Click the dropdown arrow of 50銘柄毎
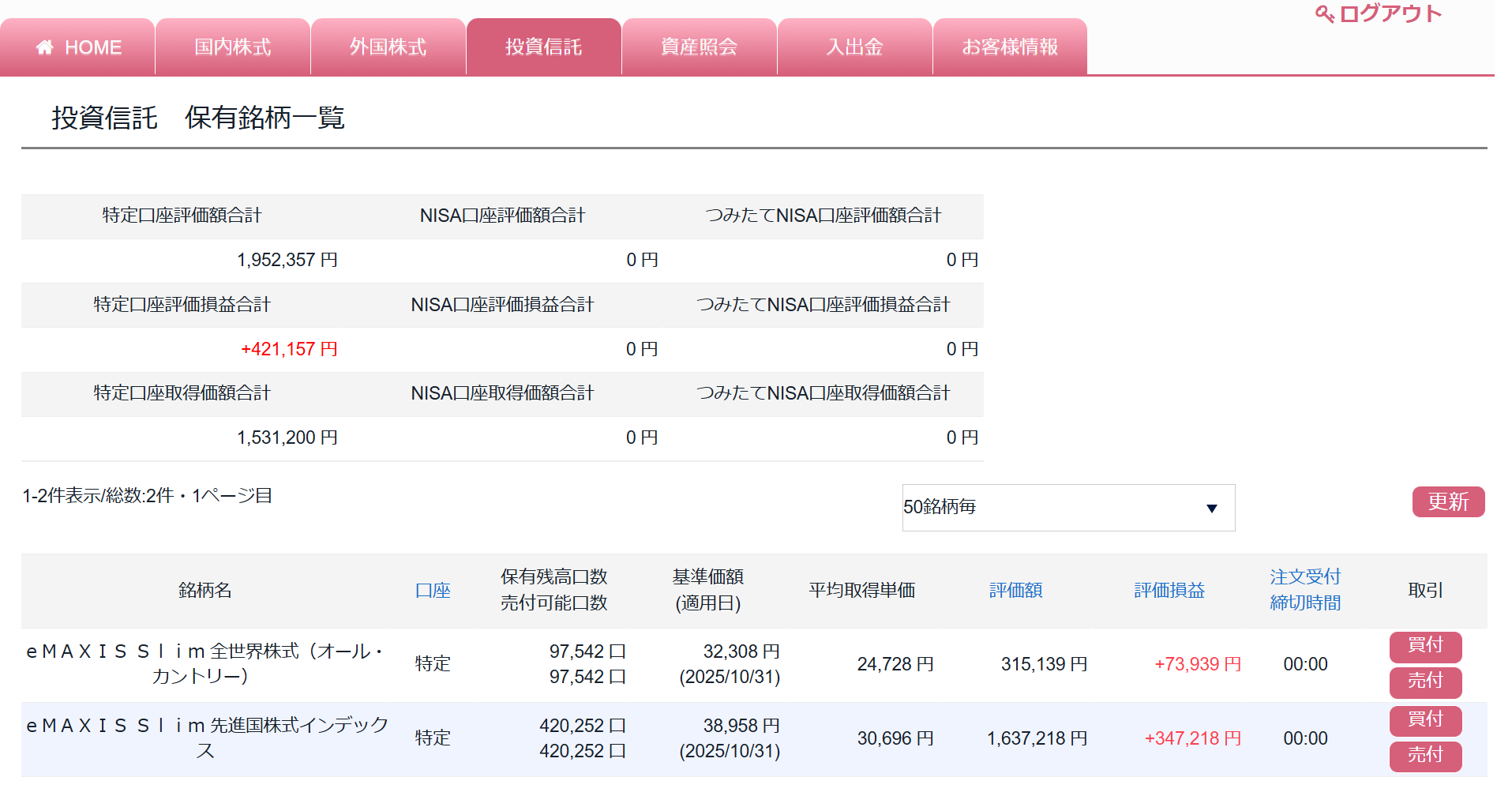 [x=1211, y=508]
